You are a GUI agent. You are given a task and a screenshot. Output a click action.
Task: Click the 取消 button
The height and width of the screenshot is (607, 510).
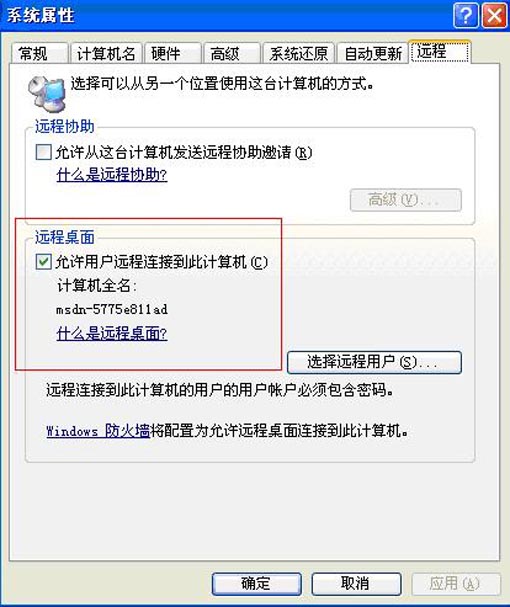356,584
